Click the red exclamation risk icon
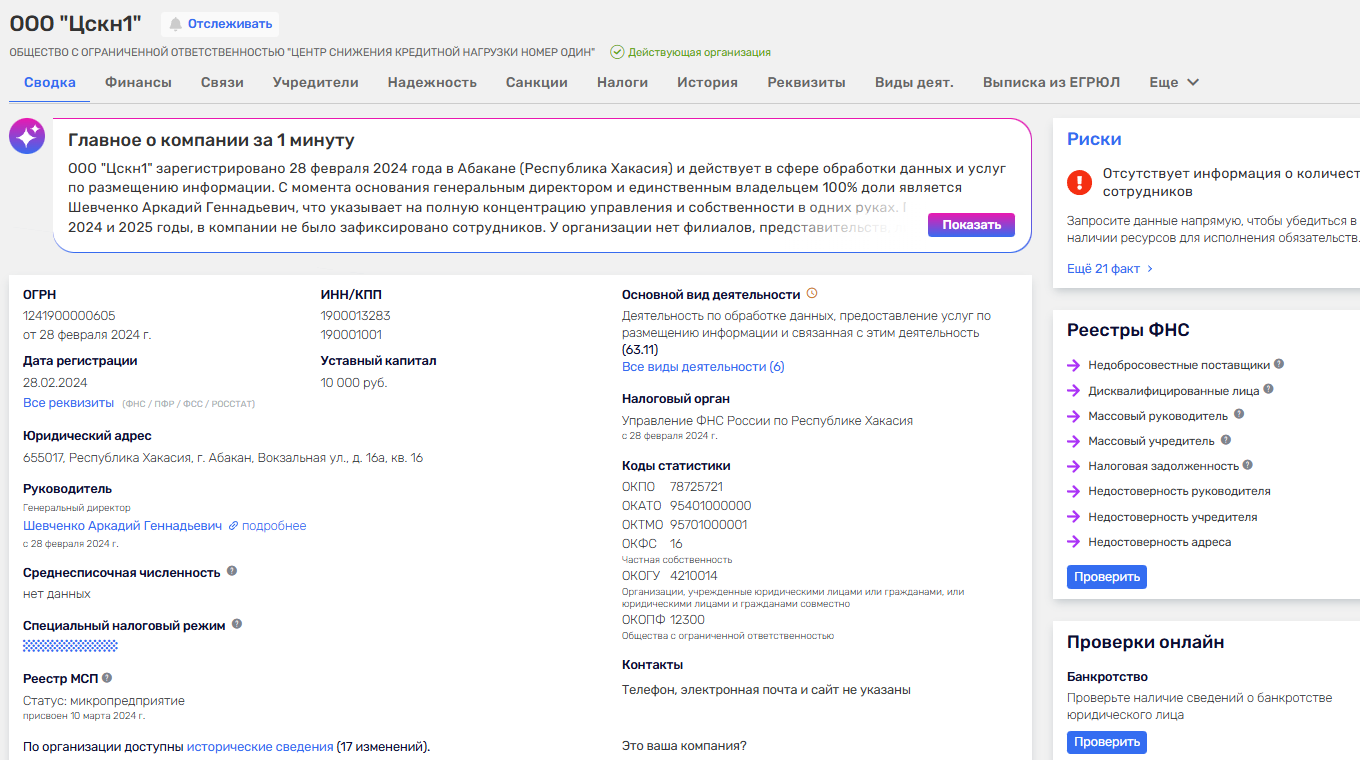Viewport: 1360px width, 760px height. [1080, 182]
